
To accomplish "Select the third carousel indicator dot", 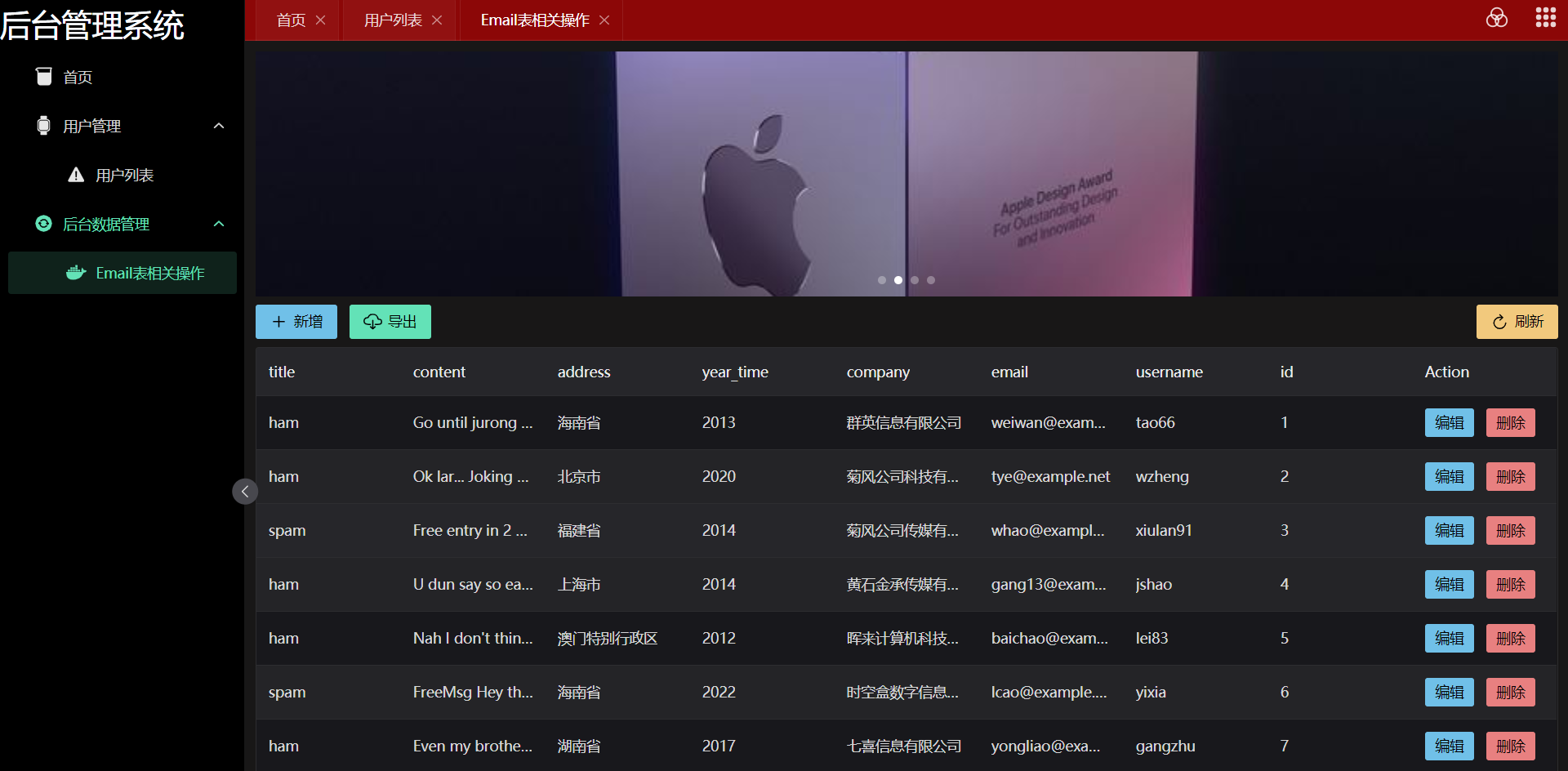I will click(915, 280).
